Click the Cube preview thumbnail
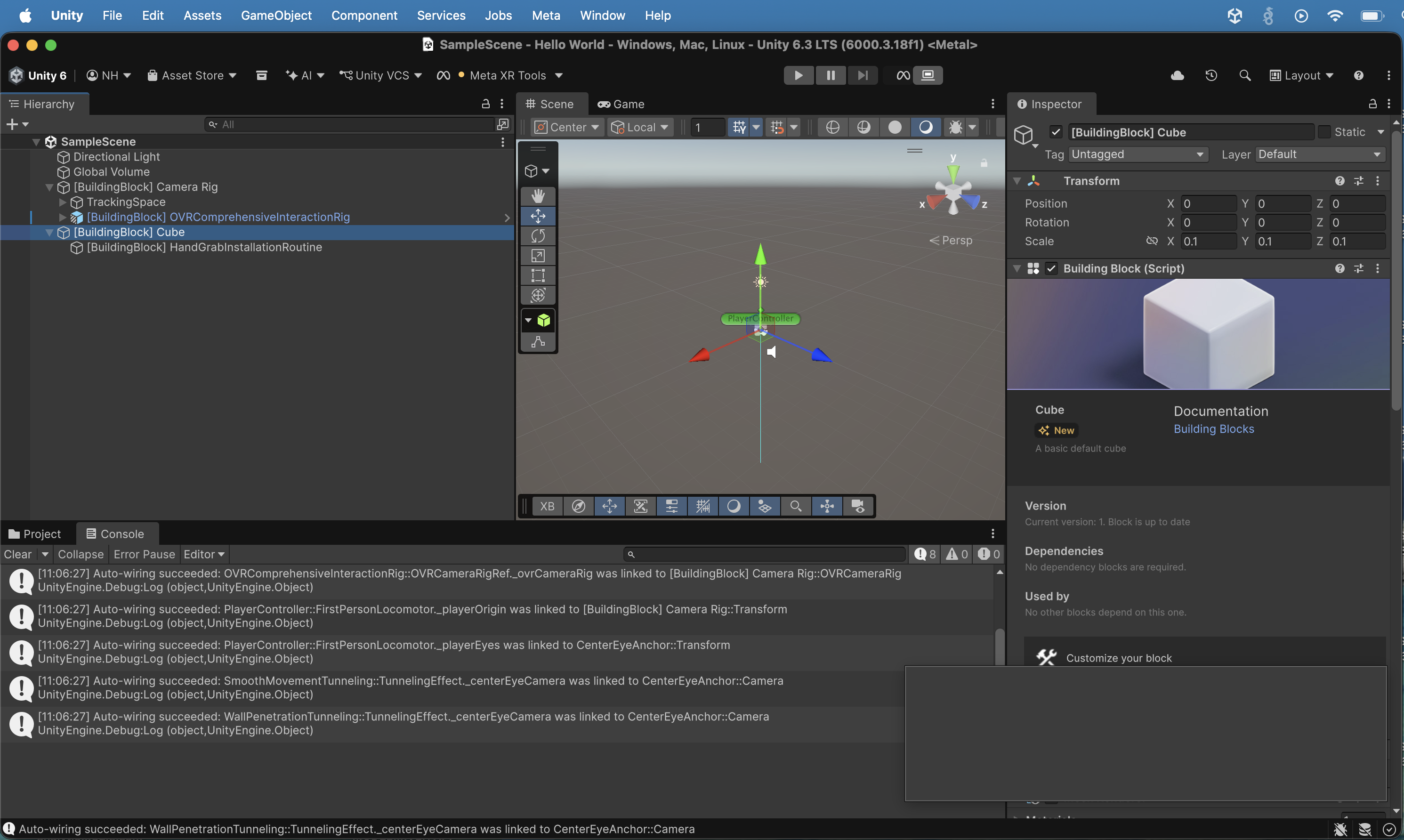Image resolution: width=1404 pixels, height=840 pixels. 1198,334
